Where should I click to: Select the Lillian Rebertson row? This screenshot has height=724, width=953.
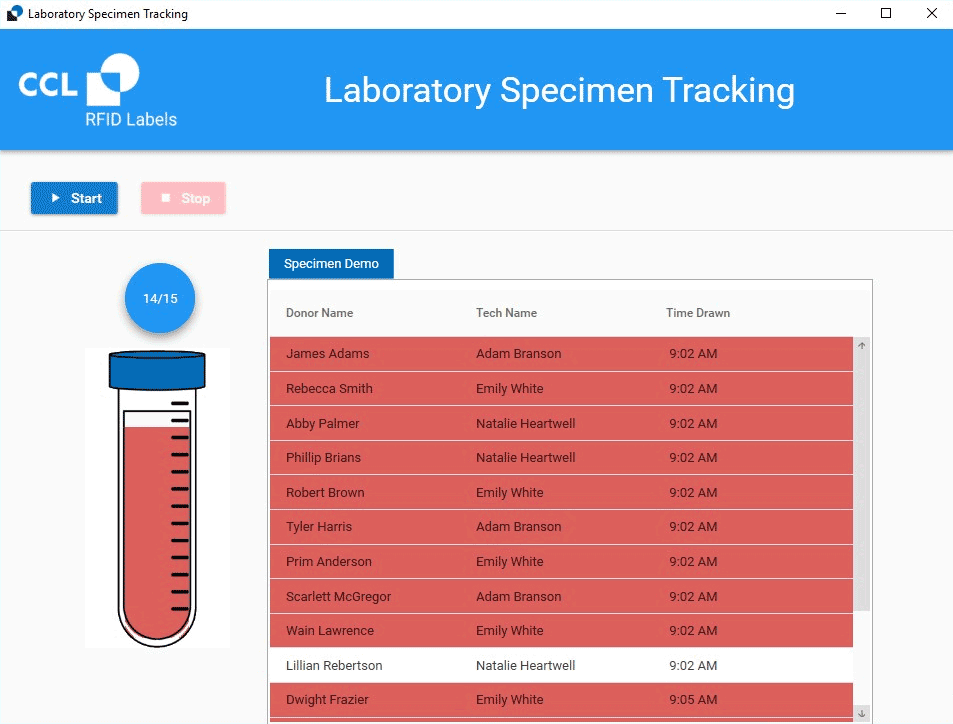(x=560, y=666)
